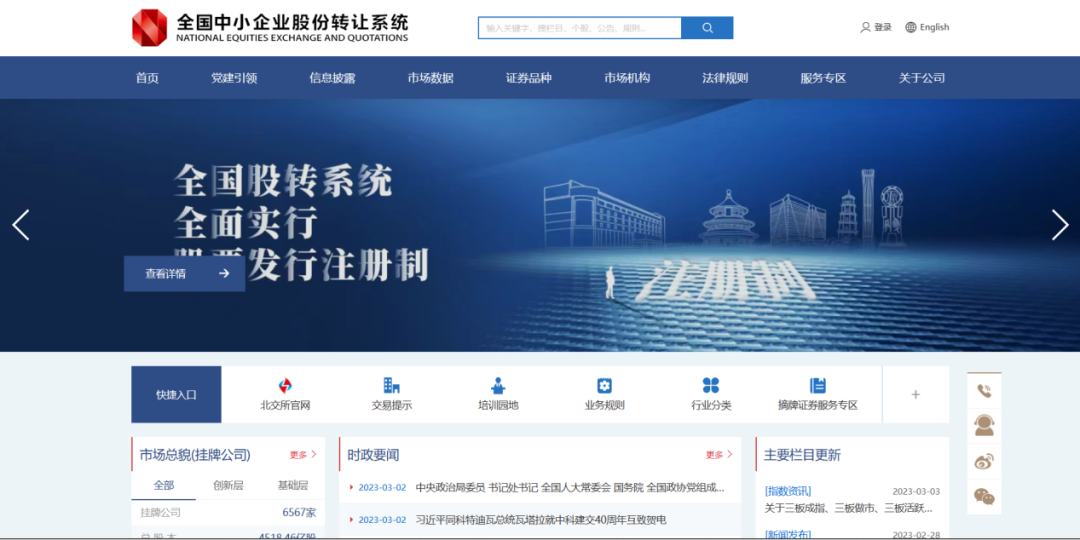
Task: Open article 关于三板成指、三板做市
Action: tap(848, 508)
